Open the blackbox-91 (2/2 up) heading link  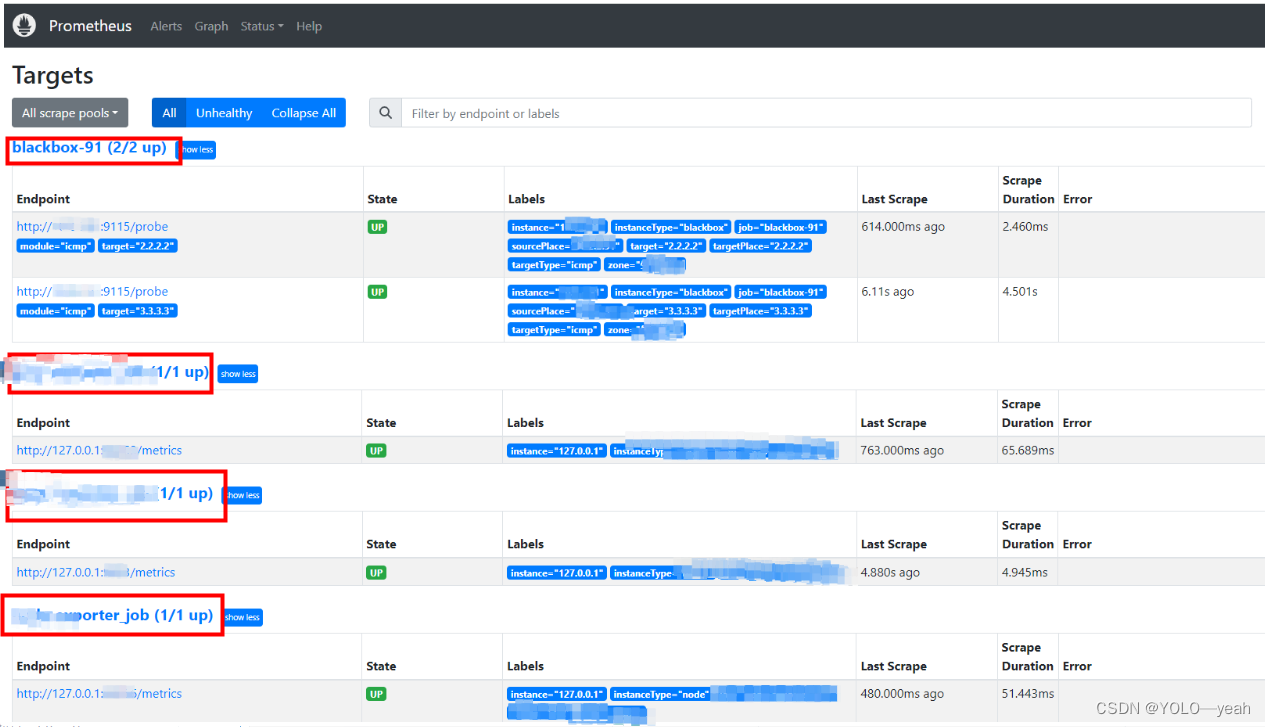click(x=89, y=148)
